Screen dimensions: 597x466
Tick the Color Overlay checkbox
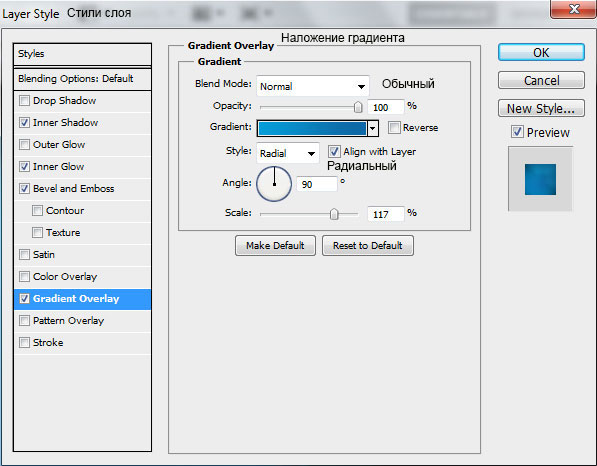pyautogui.click(x=24, y=276)
